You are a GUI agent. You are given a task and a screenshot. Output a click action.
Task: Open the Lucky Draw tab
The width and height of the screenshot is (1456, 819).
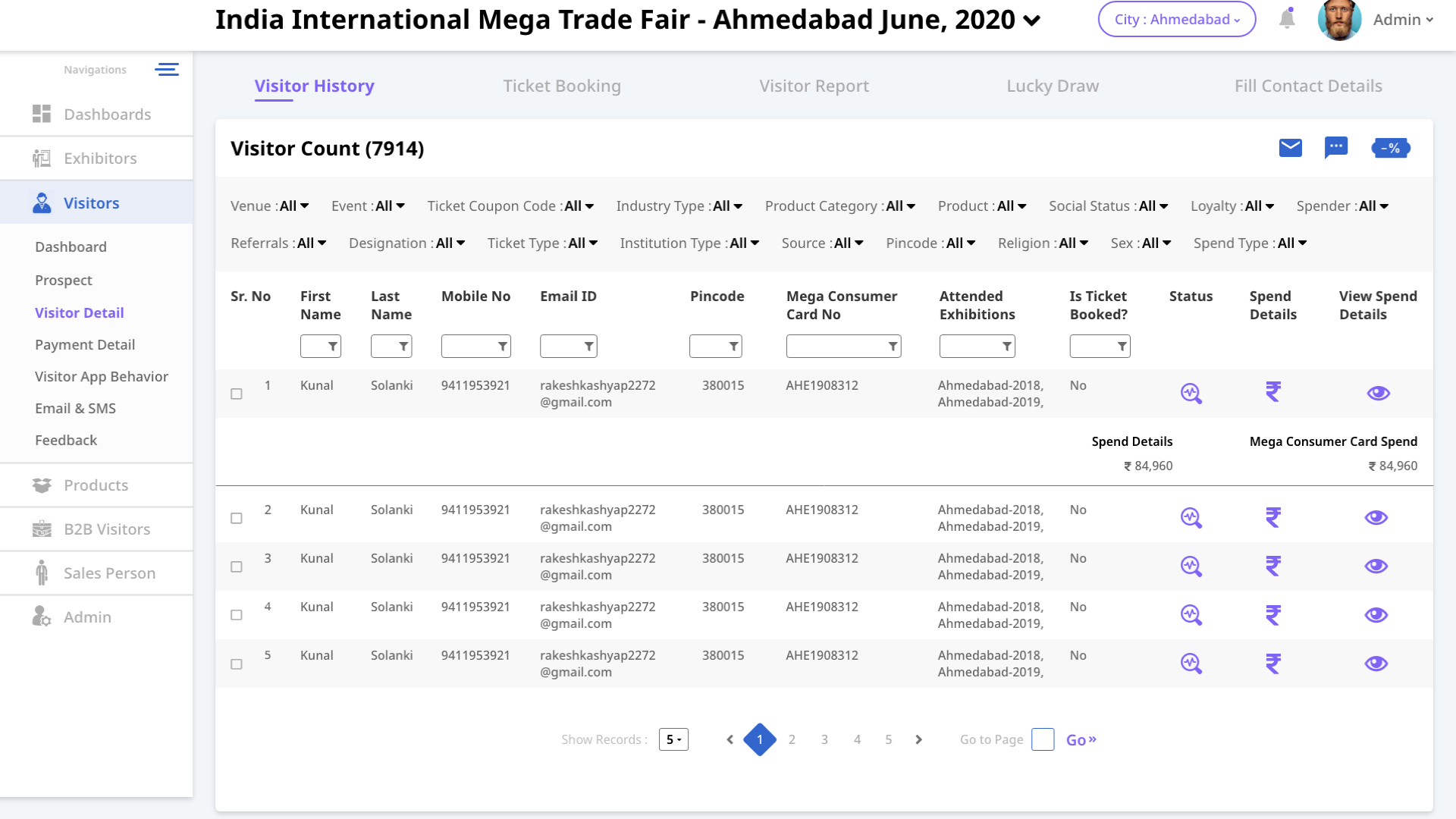tap(1052, 86)
